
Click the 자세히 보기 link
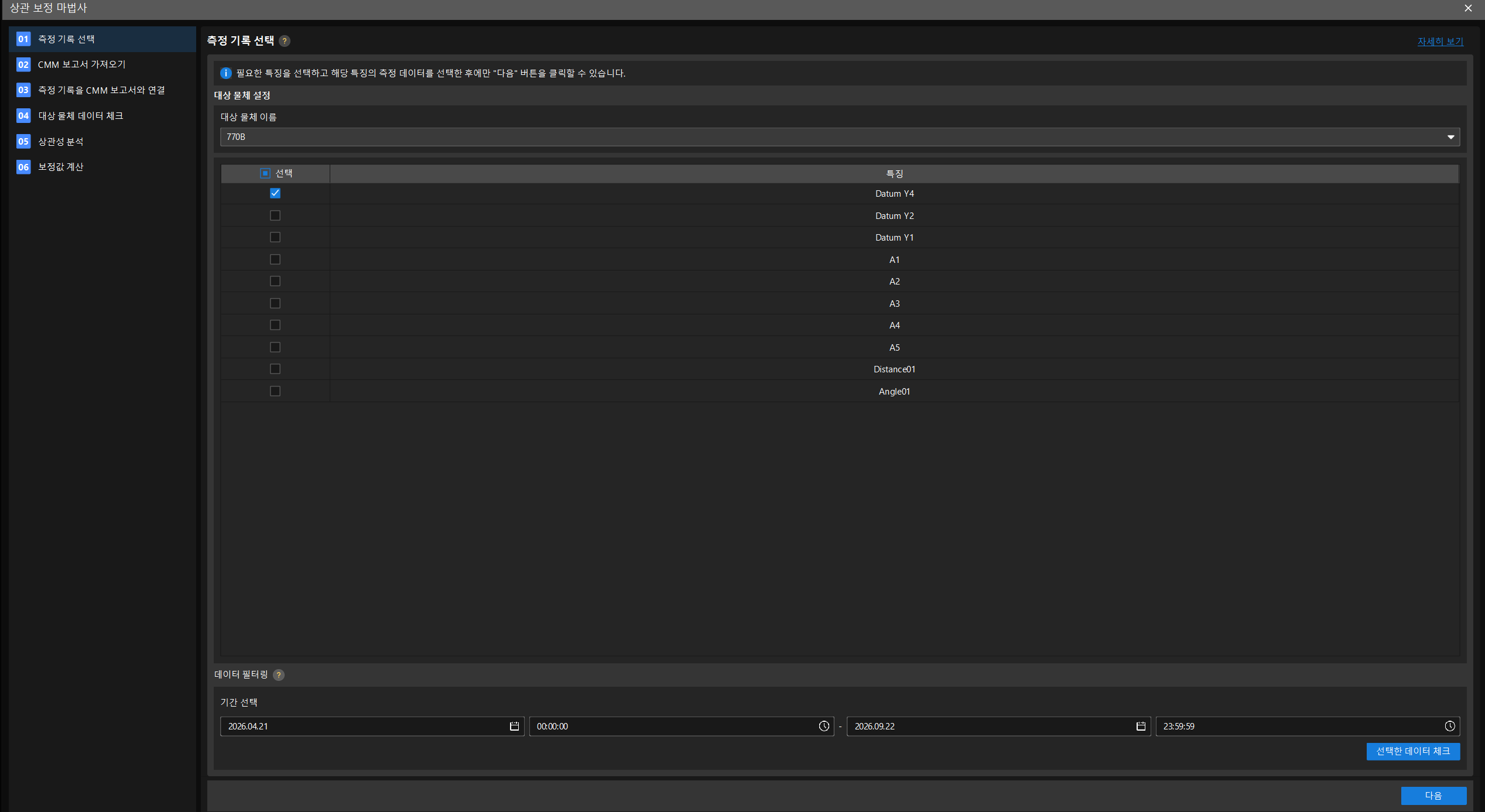point(1440,42)
